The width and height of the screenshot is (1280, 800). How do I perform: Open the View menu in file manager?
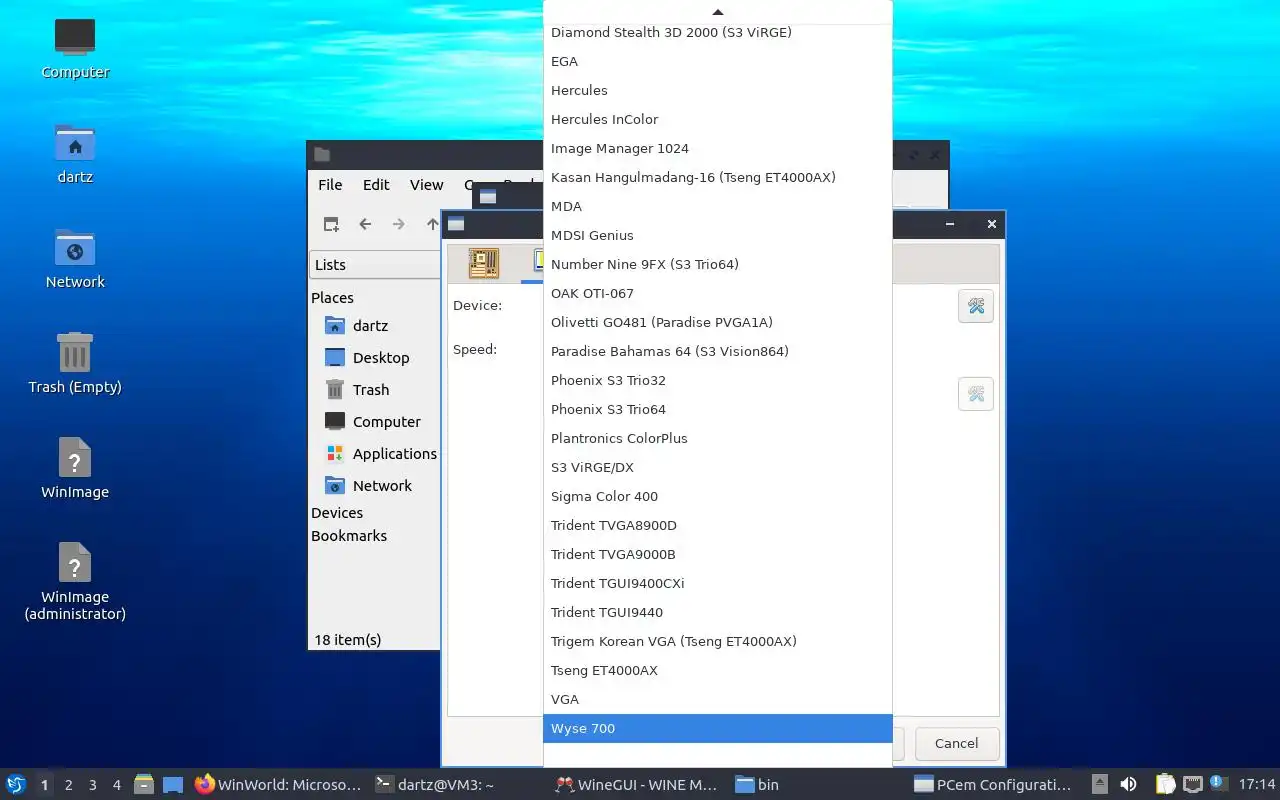coord(426,185)
